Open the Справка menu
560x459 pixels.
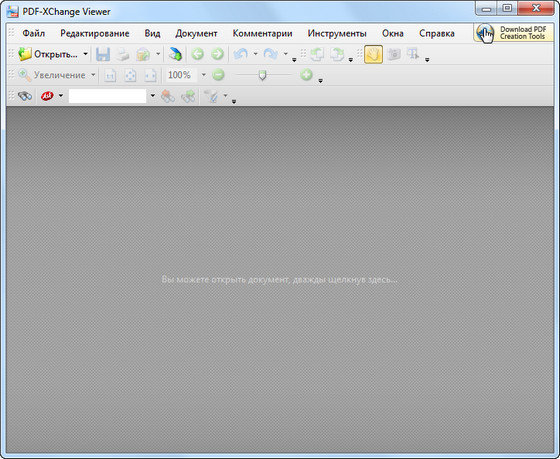tap(437, 34)
